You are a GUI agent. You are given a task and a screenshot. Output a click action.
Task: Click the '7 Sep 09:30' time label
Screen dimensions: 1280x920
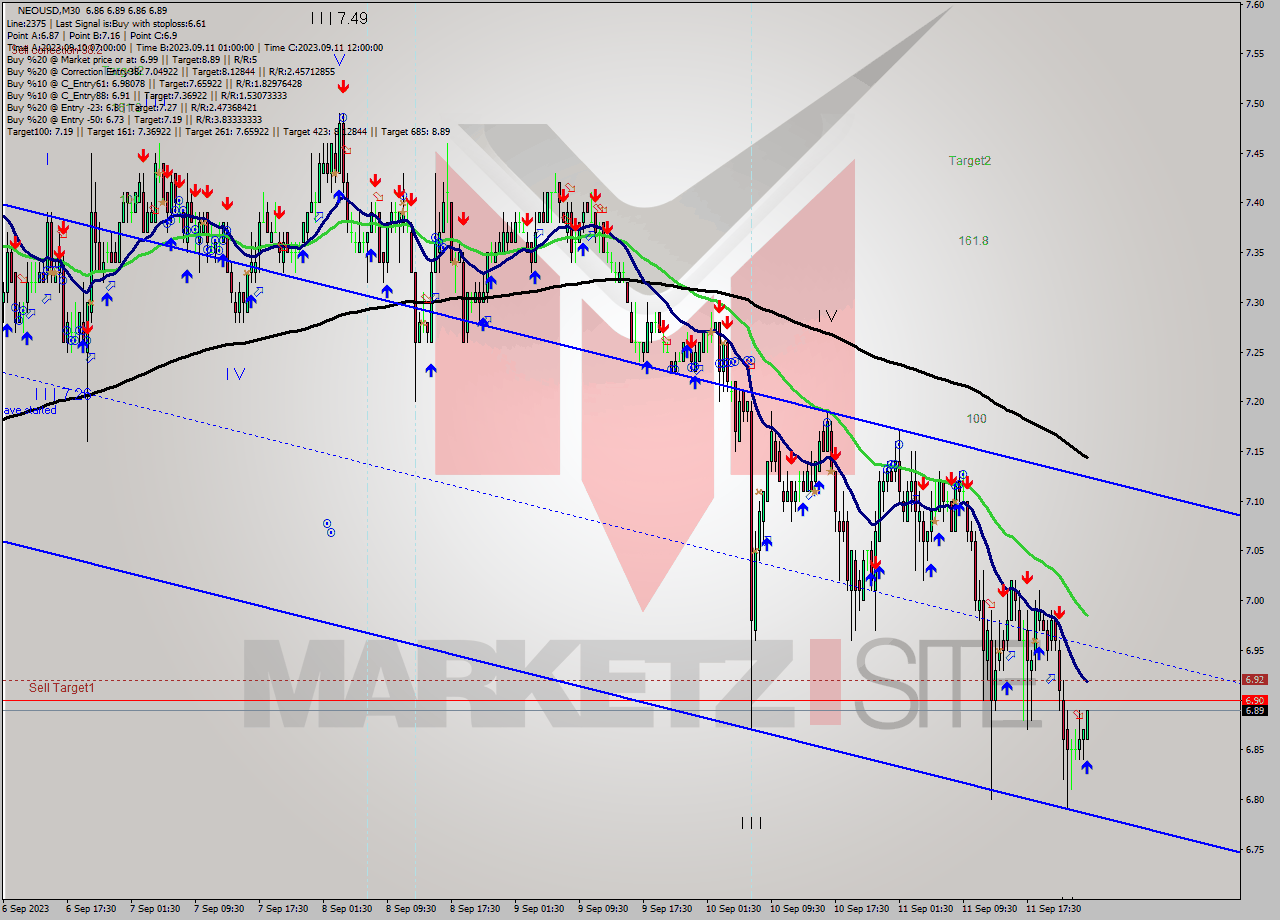coord(219,909)
